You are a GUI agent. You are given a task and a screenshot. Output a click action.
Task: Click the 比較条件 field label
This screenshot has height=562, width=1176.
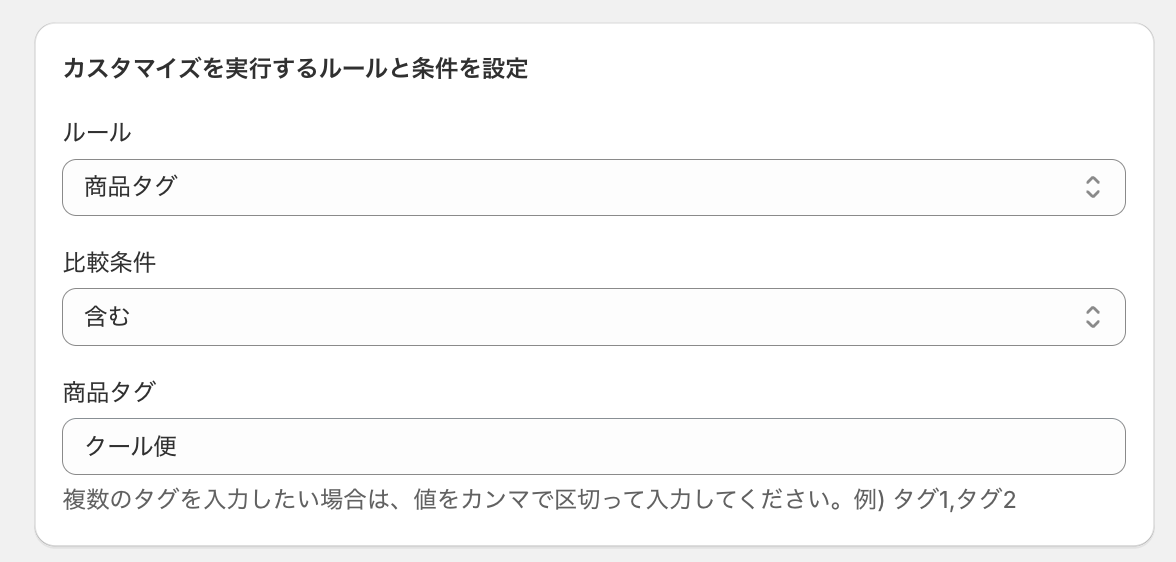pos(109,262)
